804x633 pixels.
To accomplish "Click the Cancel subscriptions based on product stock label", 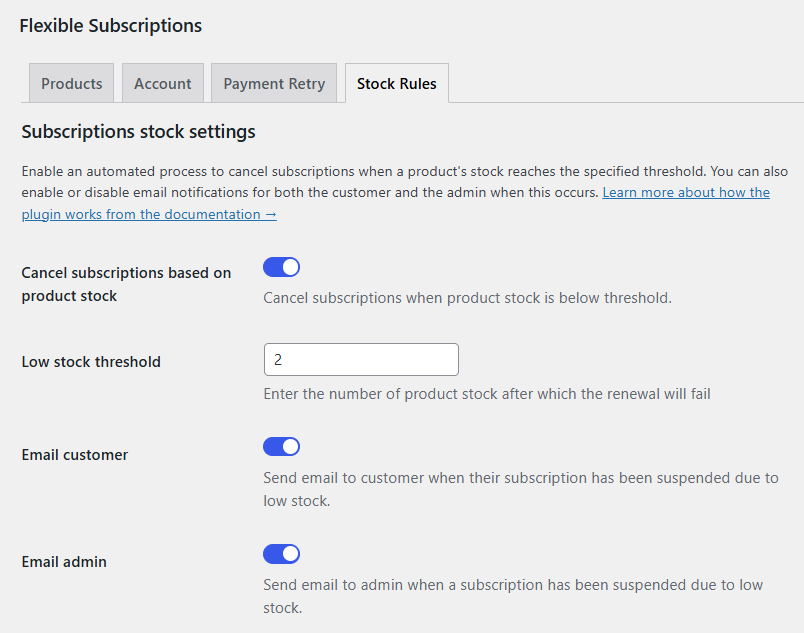I will (126, 284).
